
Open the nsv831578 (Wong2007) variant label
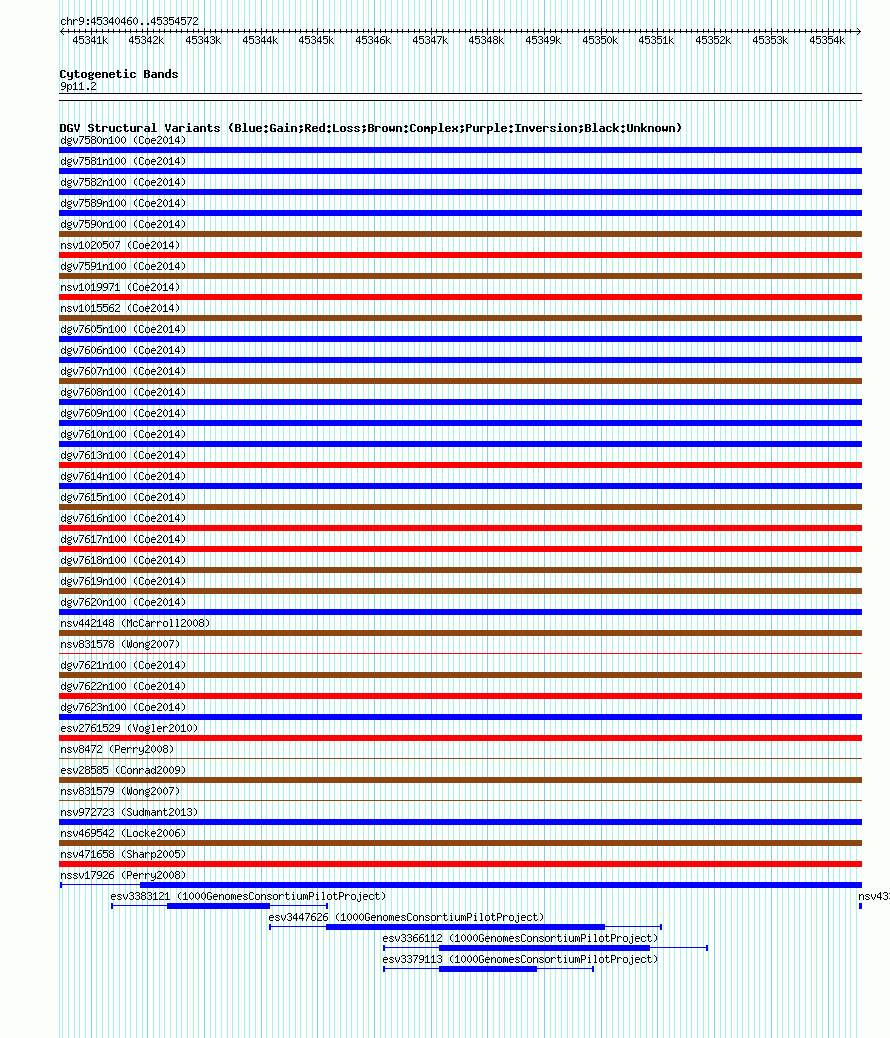tap(120, 644)
